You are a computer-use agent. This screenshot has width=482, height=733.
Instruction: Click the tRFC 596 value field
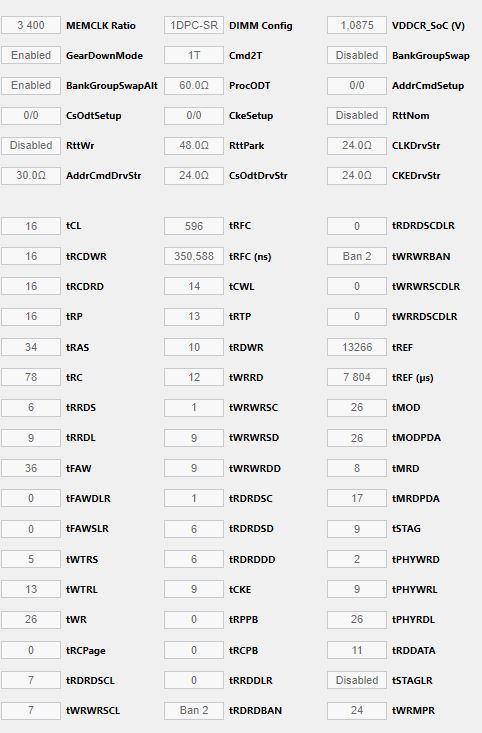194,226
